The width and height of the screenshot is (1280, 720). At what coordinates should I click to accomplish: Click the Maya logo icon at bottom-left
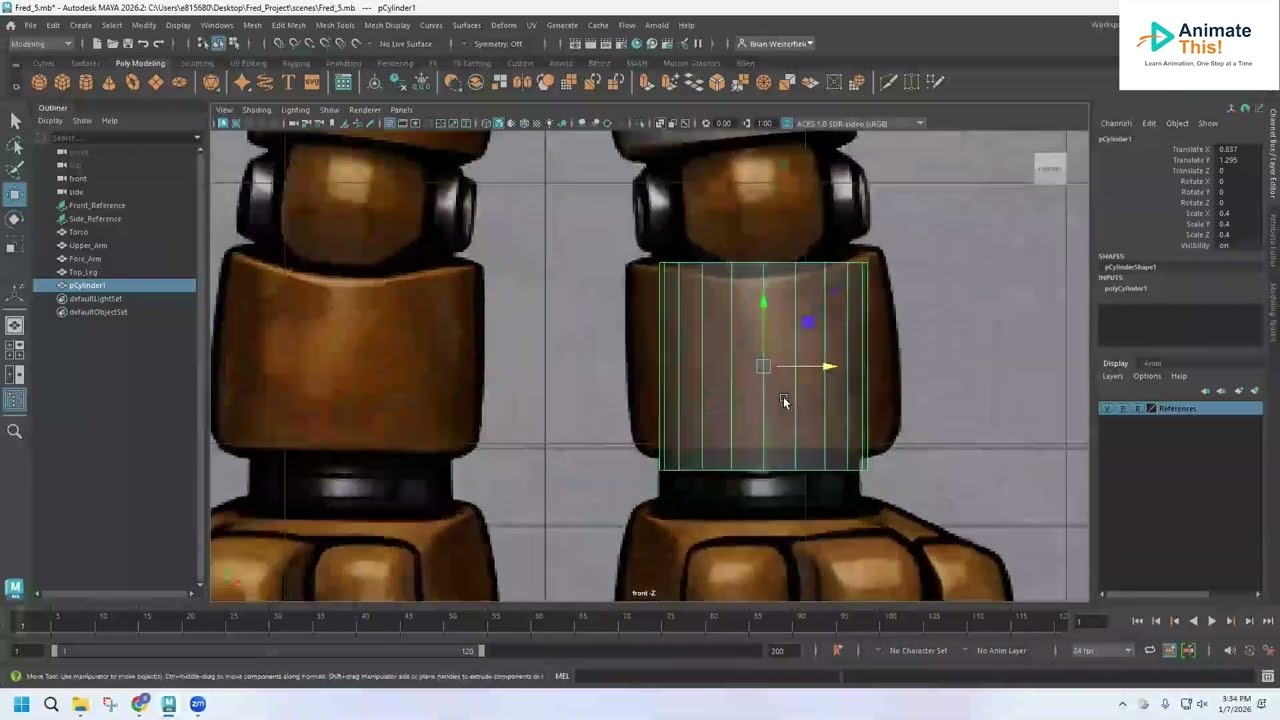point(14,588)
